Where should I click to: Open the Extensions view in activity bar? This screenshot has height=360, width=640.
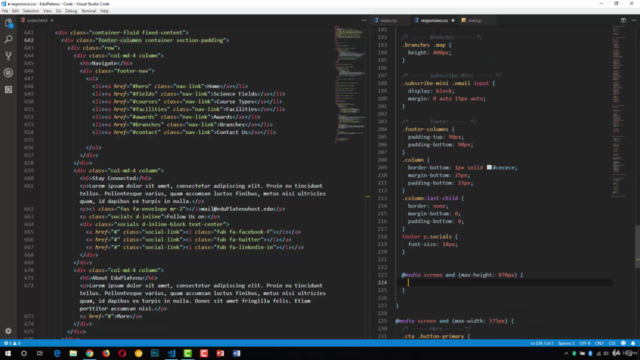(x=8, y=89)
